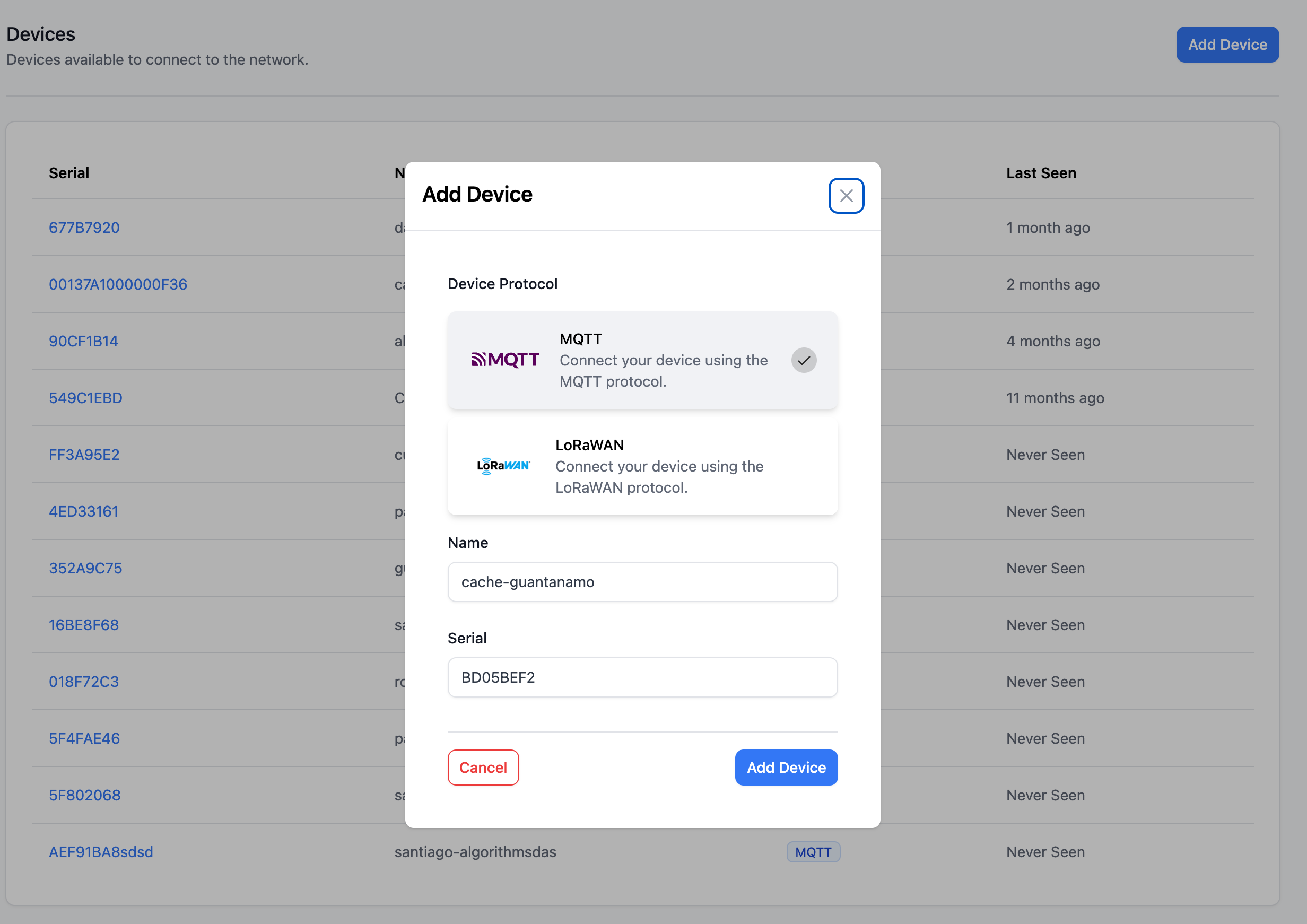Close the Add Device dialog
This screenshot has height=924, width=1307.
coord(846,195)
